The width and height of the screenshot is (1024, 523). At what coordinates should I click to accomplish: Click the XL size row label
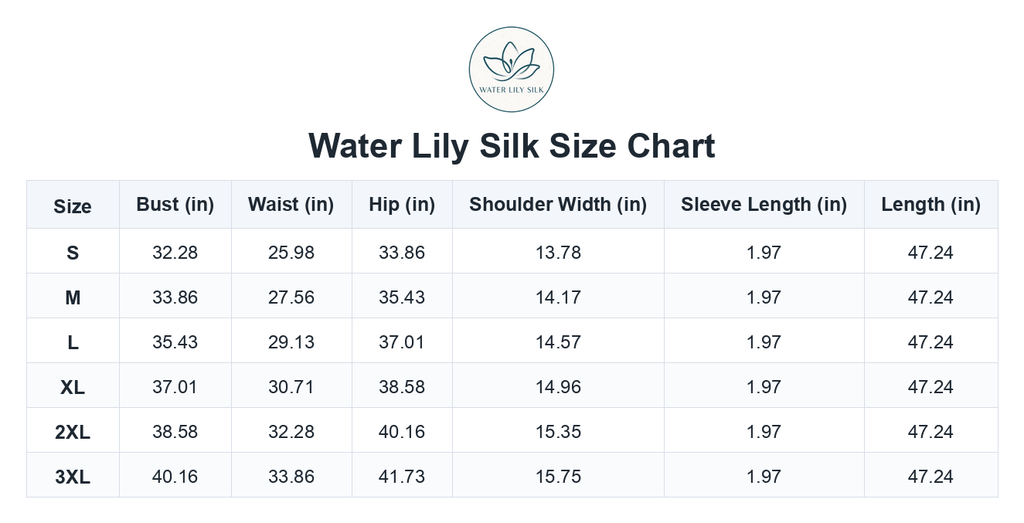tap(72, 387)
